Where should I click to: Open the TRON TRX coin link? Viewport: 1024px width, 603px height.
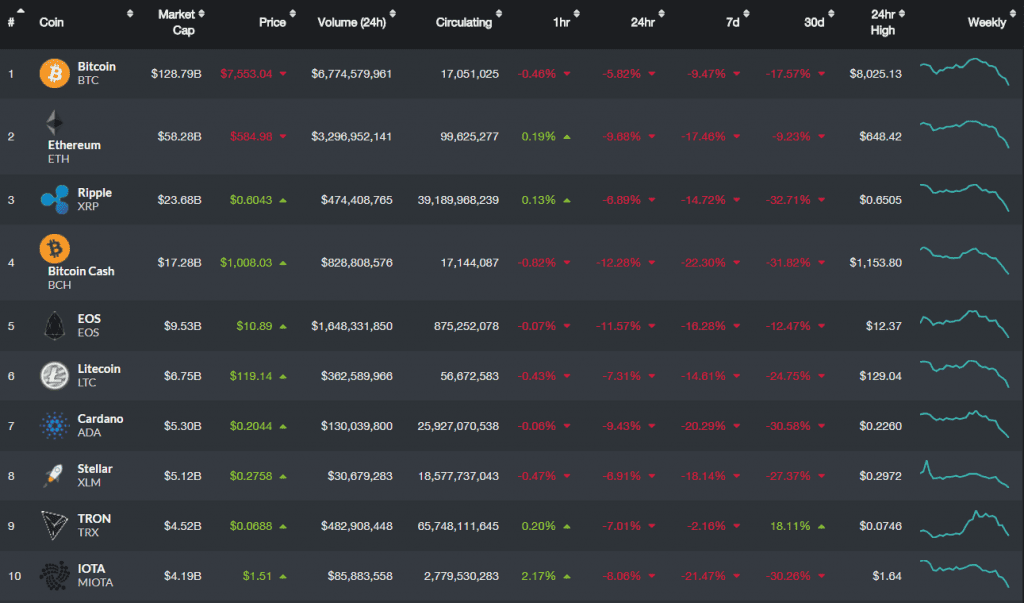(94, 525)
